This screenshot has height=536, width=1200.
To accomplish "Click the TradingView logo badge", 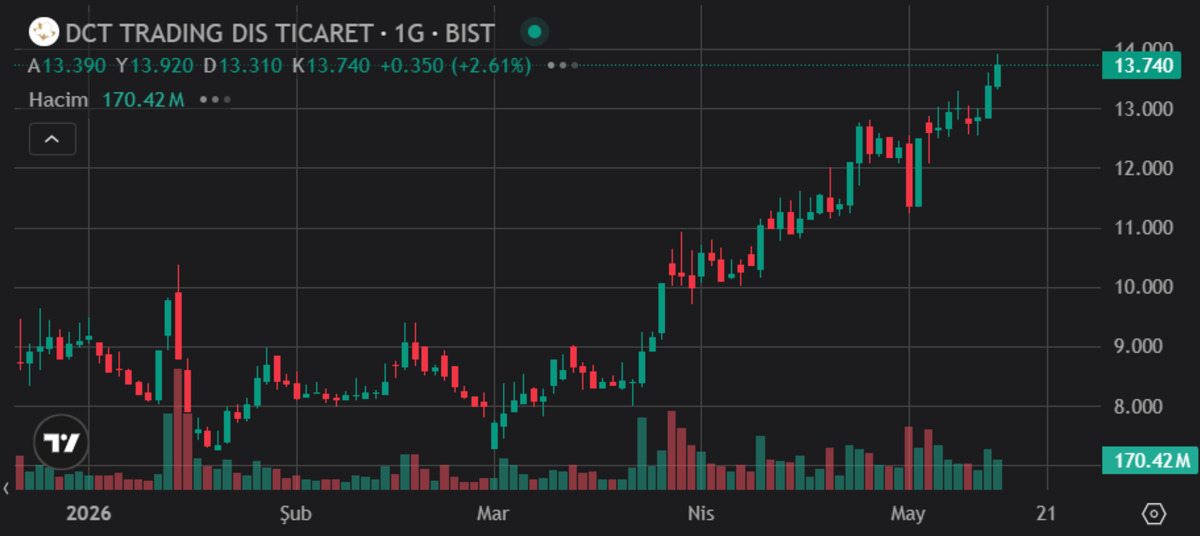I will pos(62,441).
